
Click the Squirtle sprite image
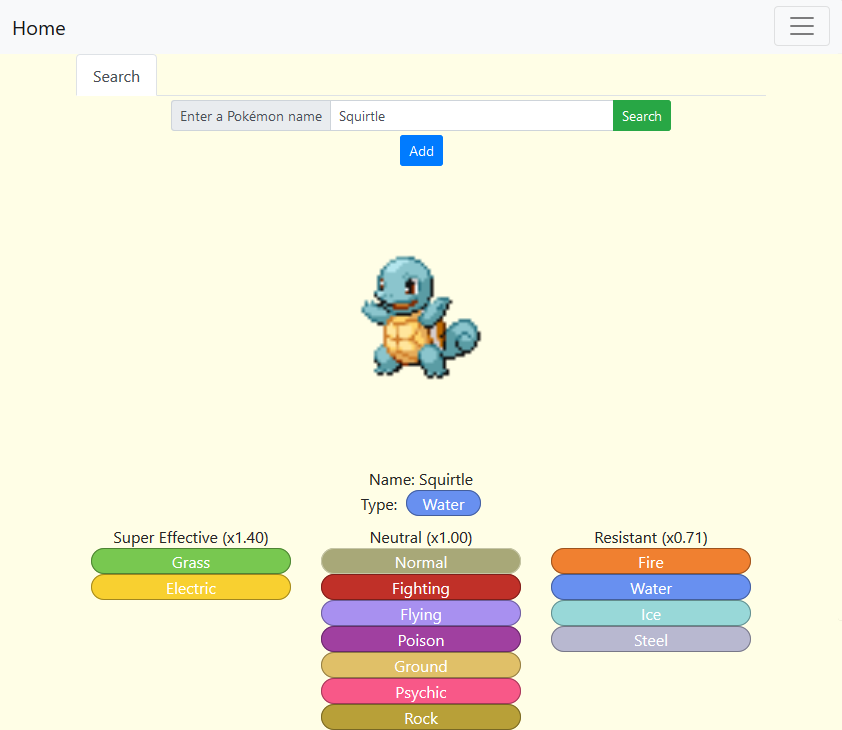pyautogui.click(x=421, y=317)
